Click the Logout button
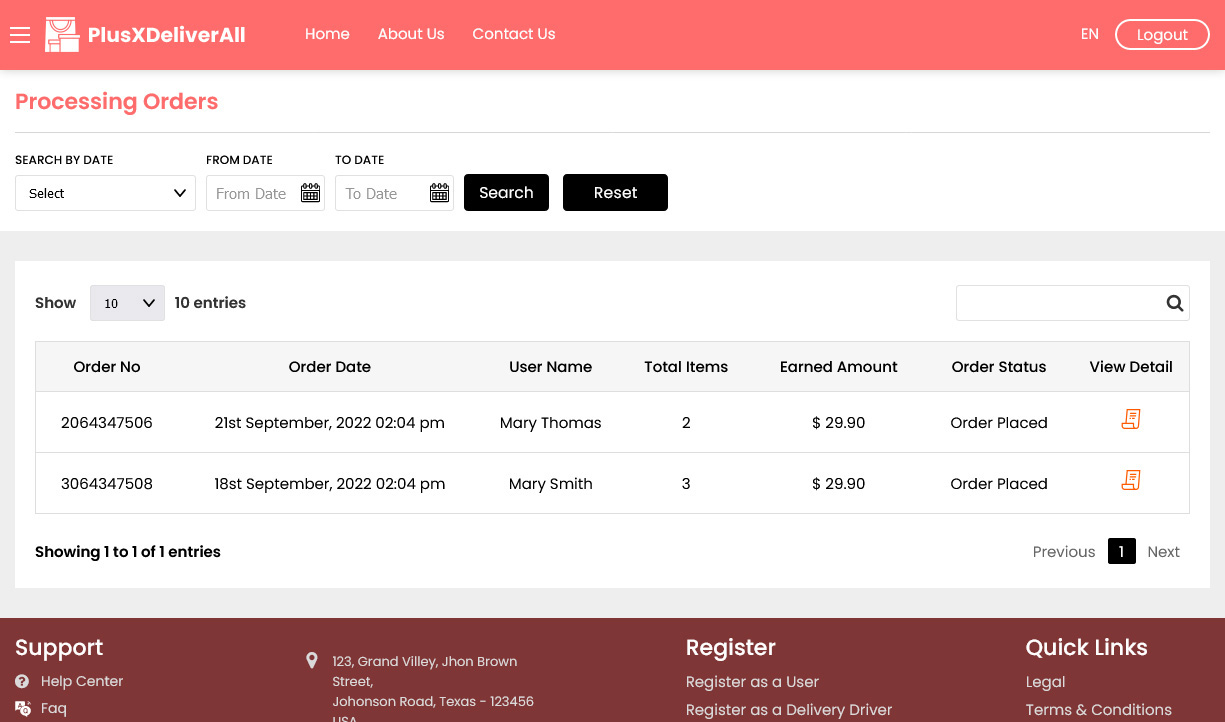1225x722 pixels. [1162, 35]
